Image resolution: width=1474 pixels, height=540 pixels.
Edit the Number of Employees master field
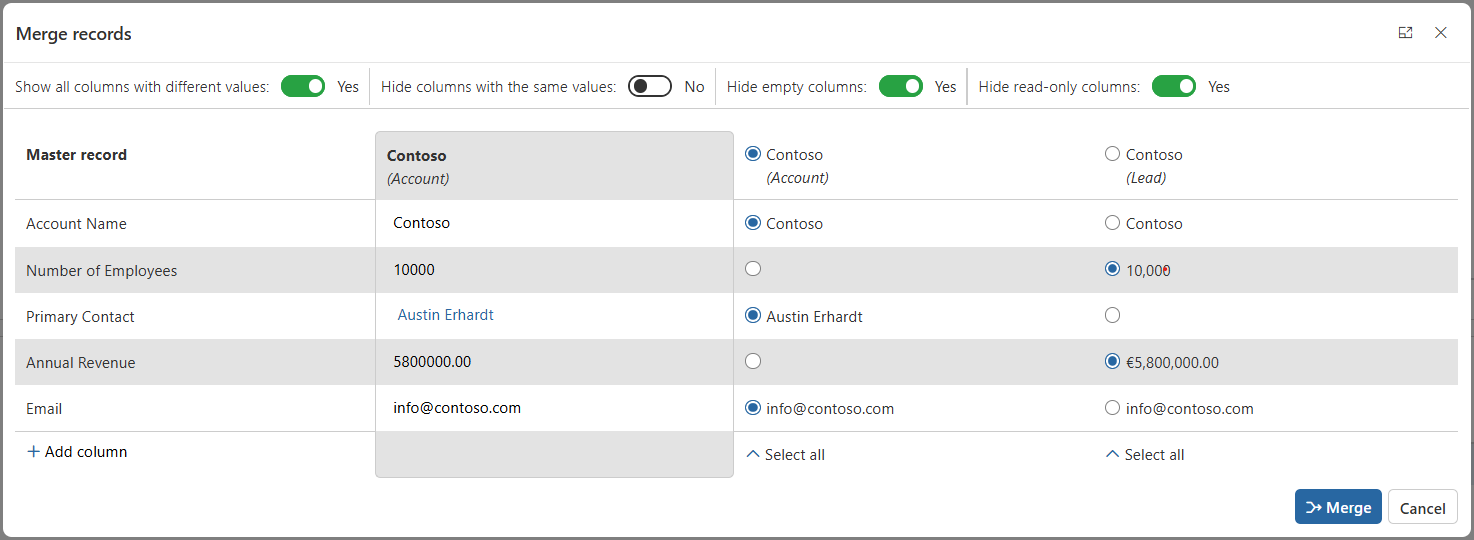point(554,270)
